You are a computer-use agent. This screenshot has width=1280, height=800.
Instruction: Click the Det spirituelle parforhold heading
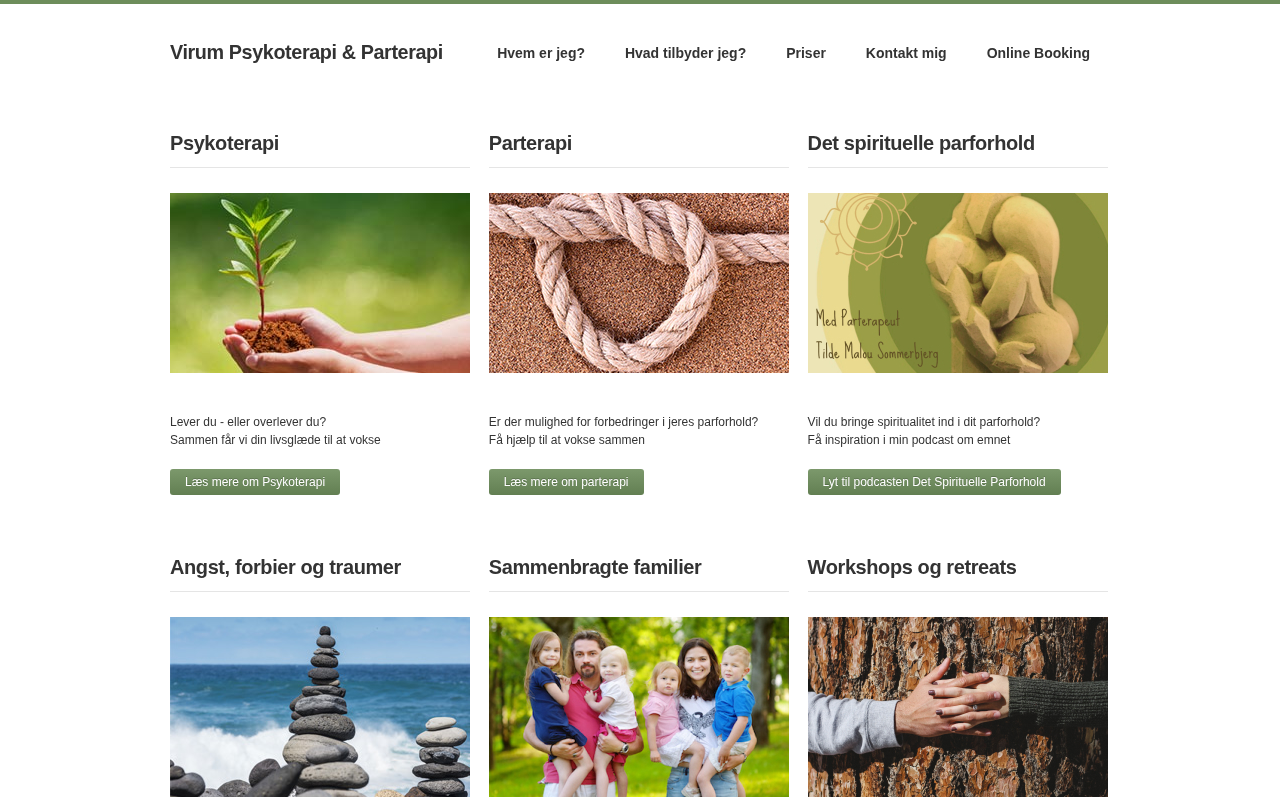click(x=921, y=143)
